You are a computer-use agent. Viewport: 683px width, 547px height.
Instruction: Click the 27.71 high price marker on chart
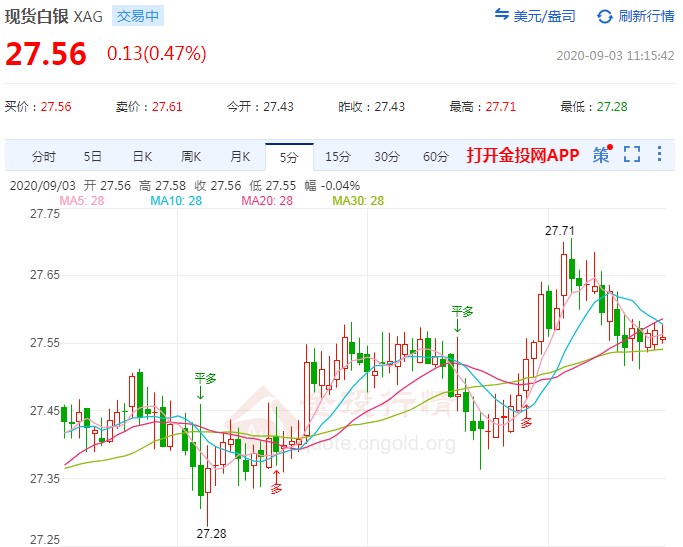(560, 231)
